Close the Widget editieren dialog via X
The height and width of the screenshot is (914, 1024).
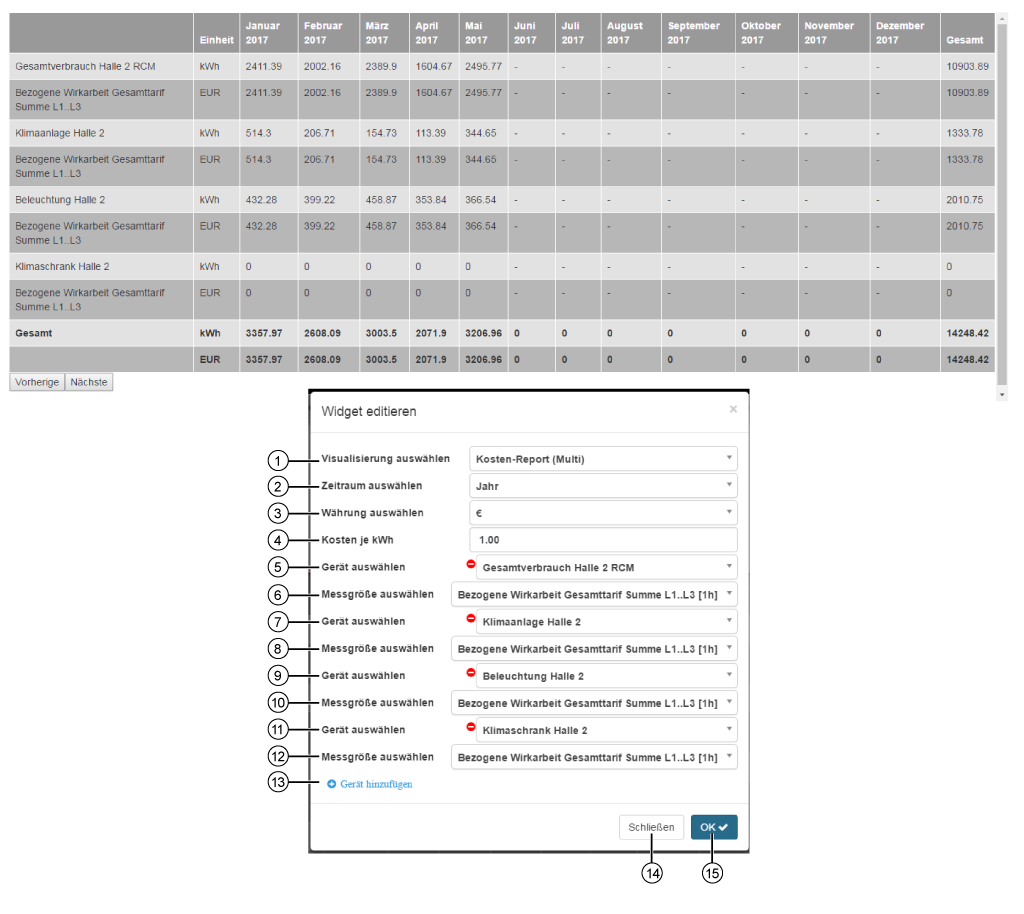(x=733, y=408)
